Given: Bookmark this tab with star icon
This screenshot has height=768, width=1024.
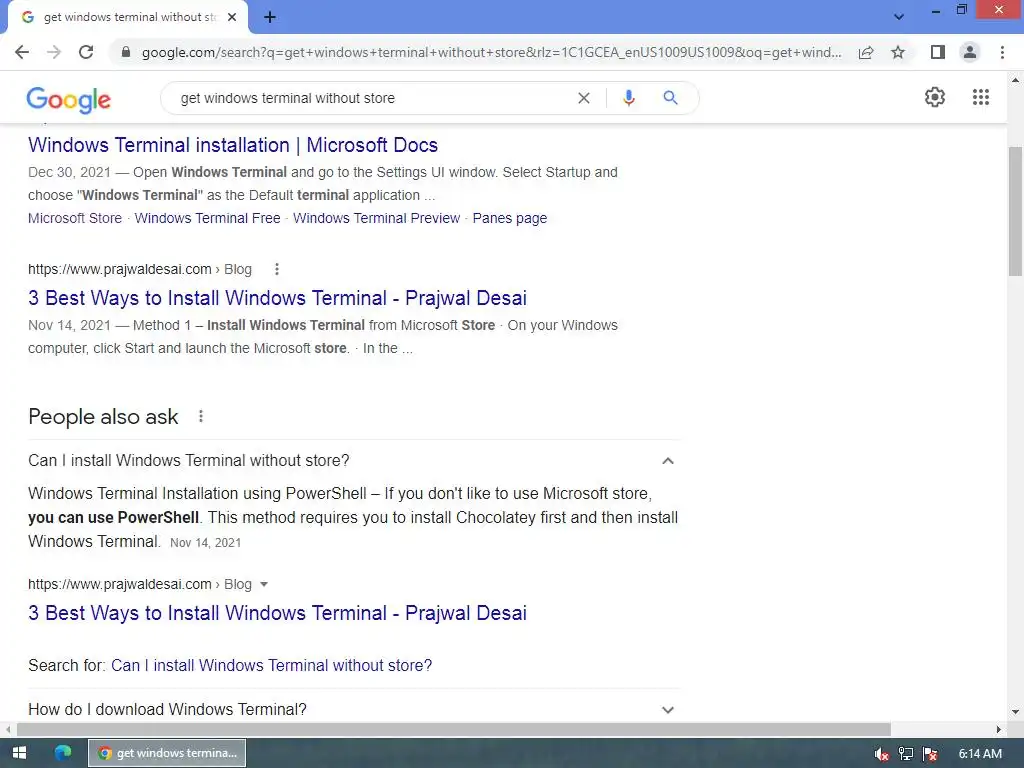Looking at the screenshot, I should pos(898,52).
